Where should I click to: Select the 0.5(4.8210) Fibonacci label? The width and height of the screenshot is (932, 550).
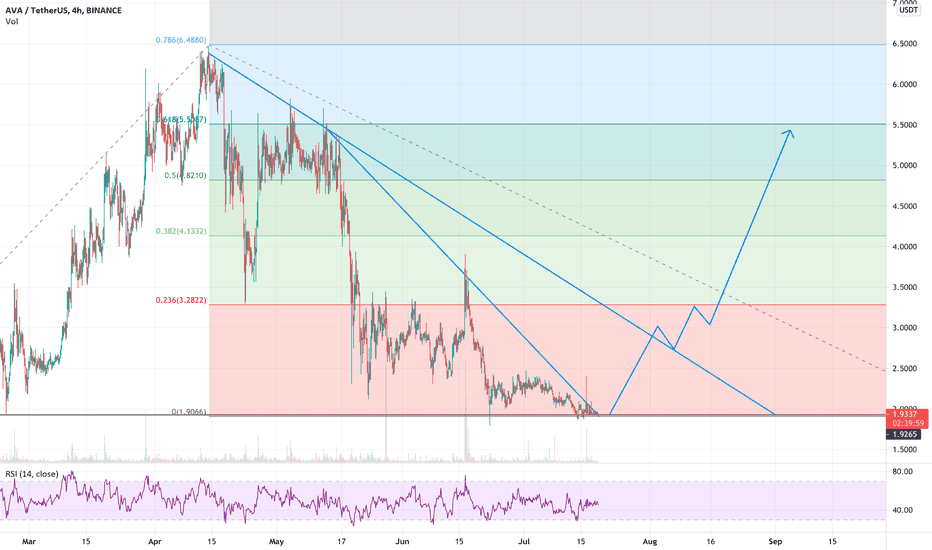[x=185, y=175]
